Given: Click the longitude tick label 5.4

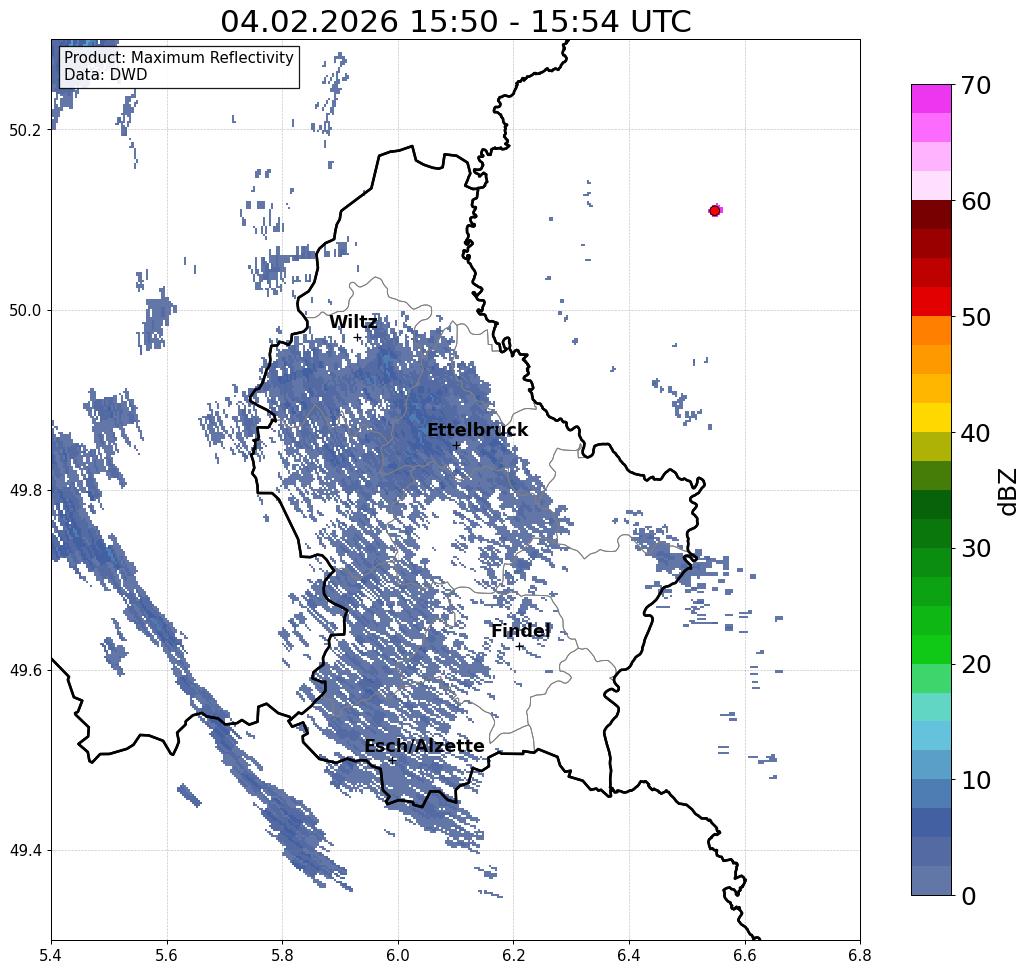Looking at the screenshot, I should coord(51,955).
